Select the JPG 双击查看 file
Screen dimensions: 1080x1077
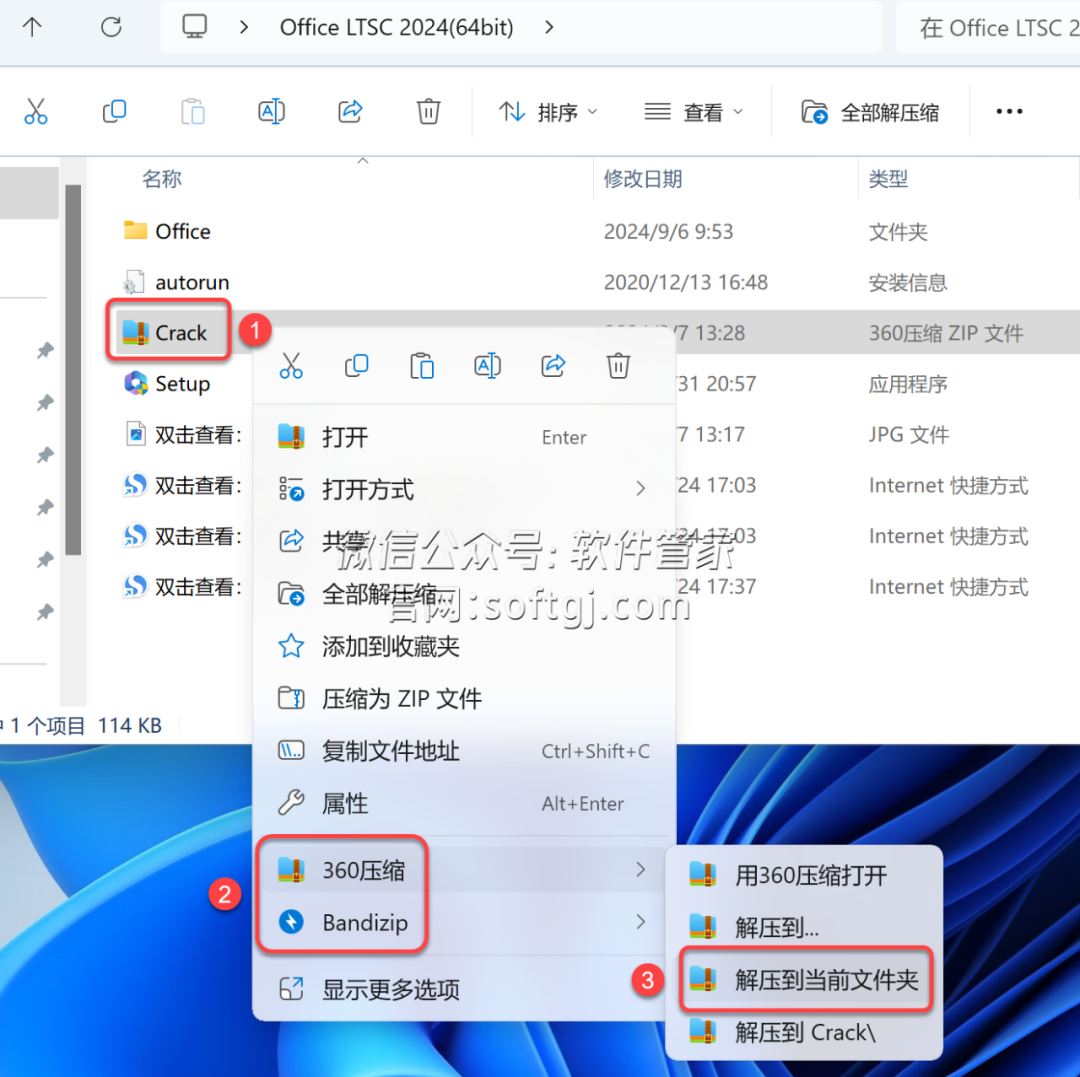click(183, 435)
